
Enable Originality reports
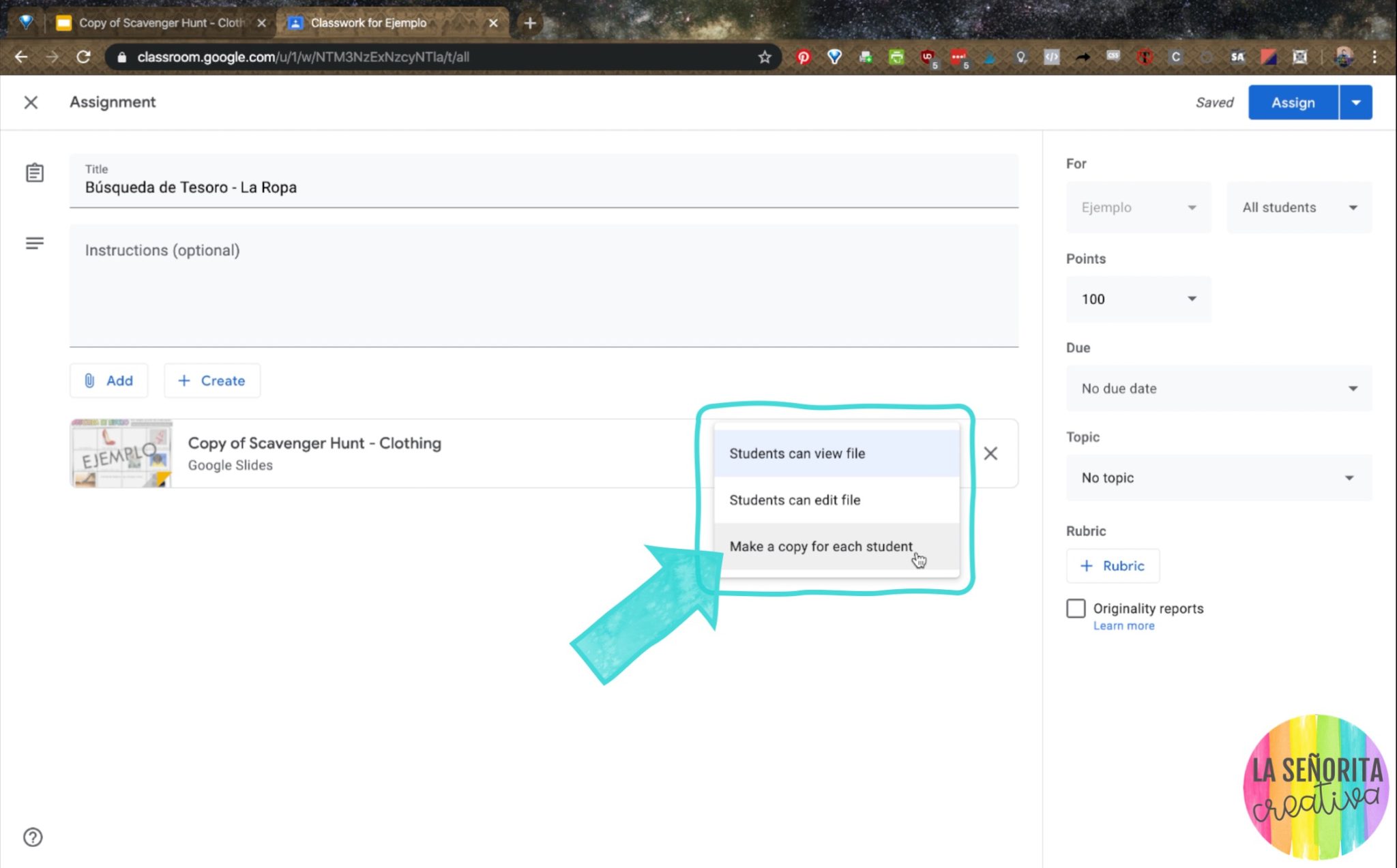(1075, 608)
